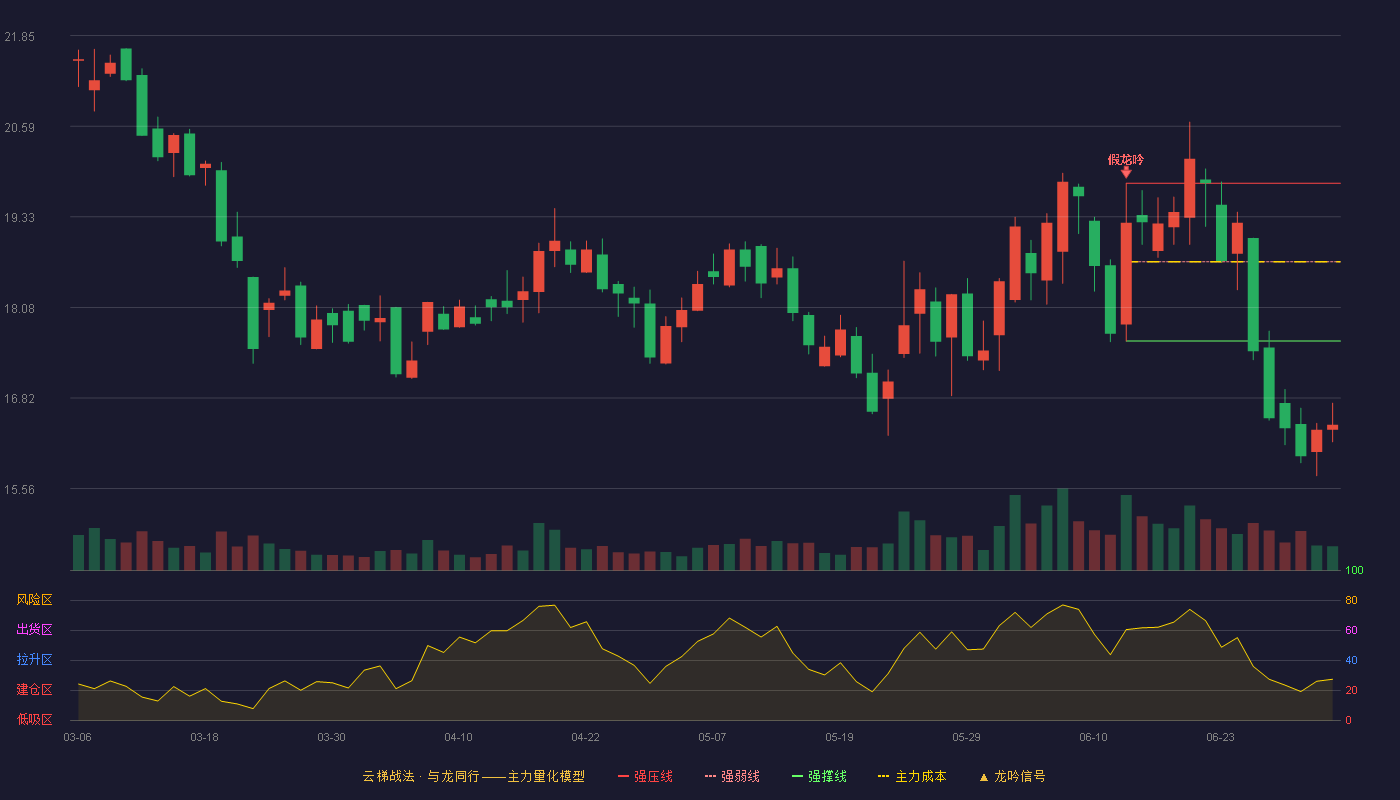
Task: Click the orange 80 indicator scale value
Action: [x=1351, y=601]
